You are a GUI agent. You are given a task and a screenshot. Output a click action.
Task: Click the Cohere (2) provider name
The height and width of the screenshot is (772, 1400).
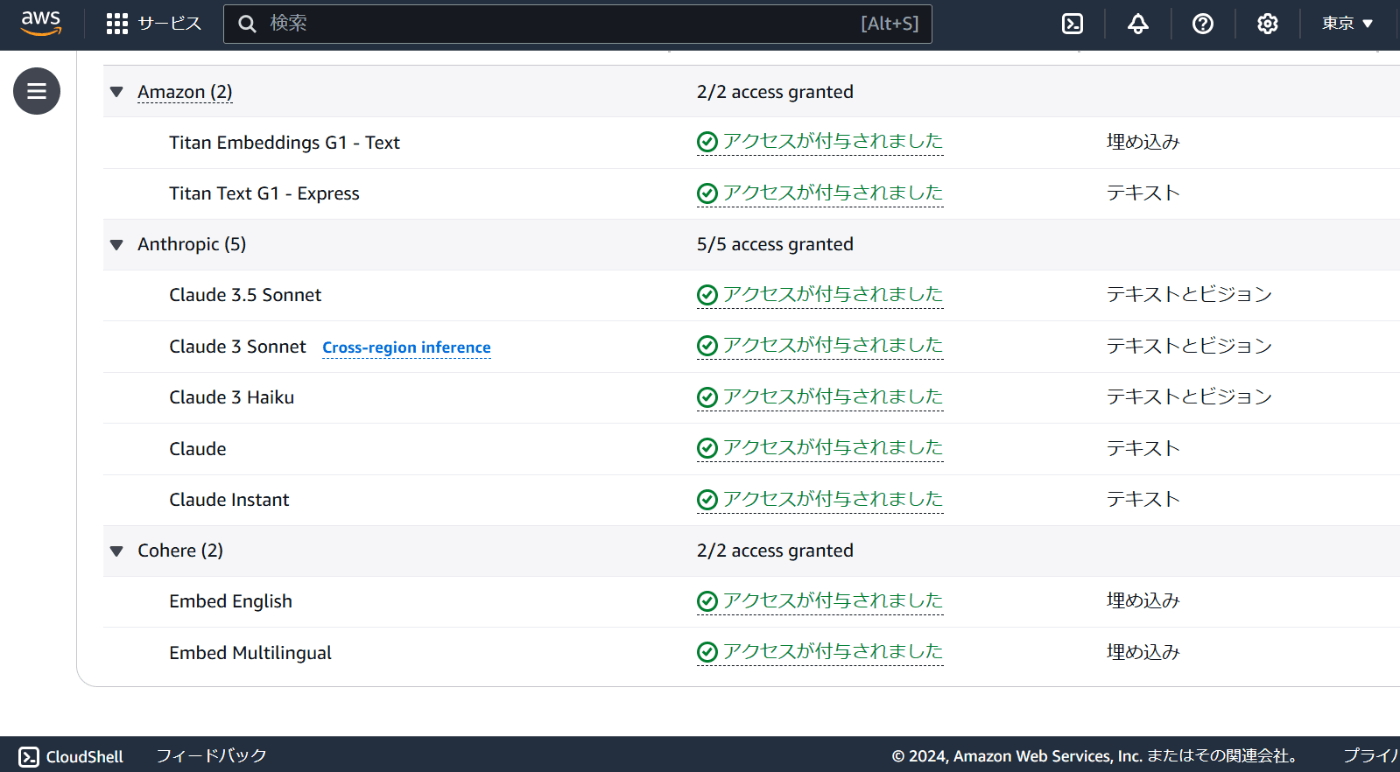pos(180,550)
